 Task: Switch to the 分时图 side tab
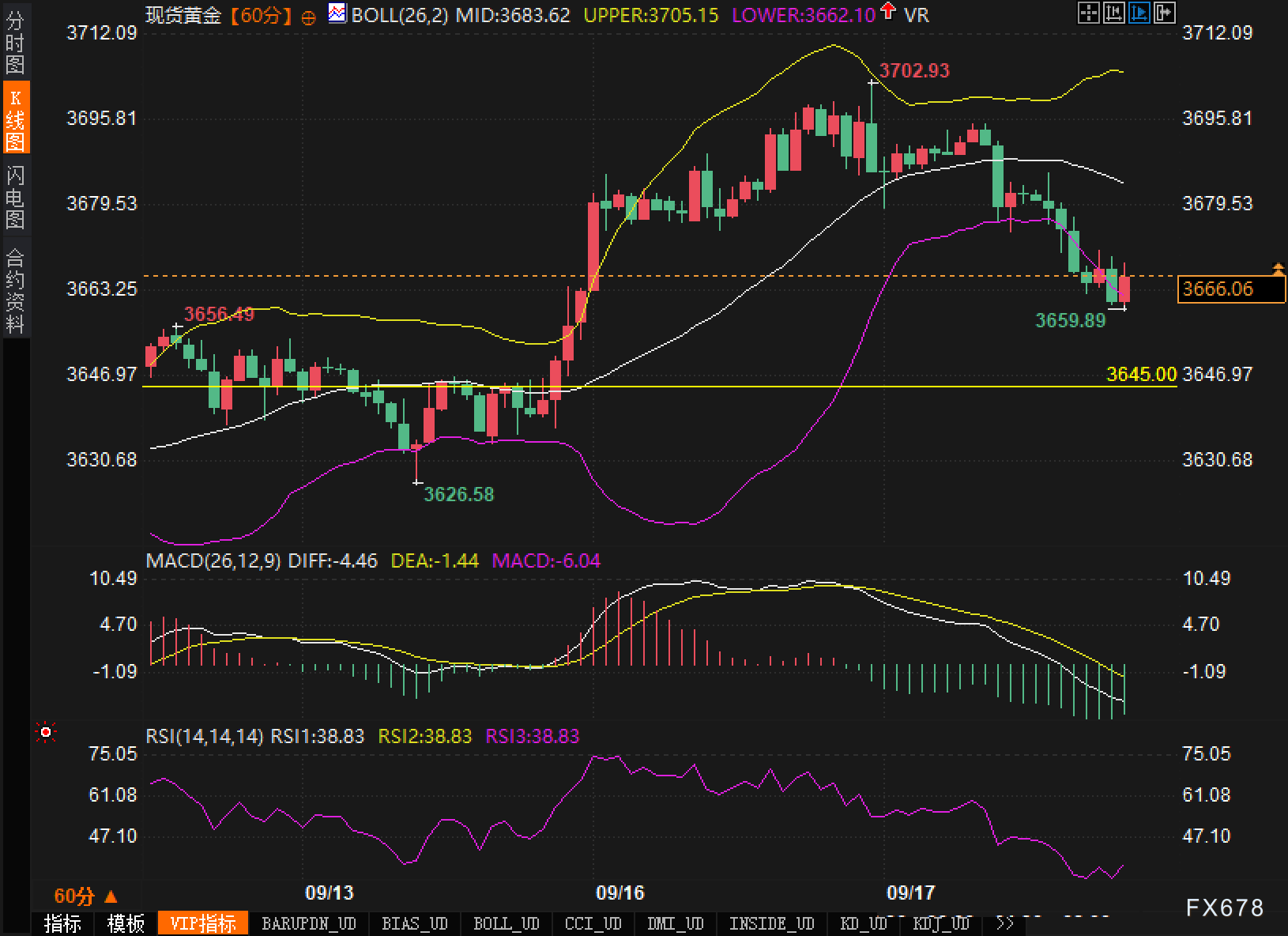pyautogui.click(x=15, y=42)
